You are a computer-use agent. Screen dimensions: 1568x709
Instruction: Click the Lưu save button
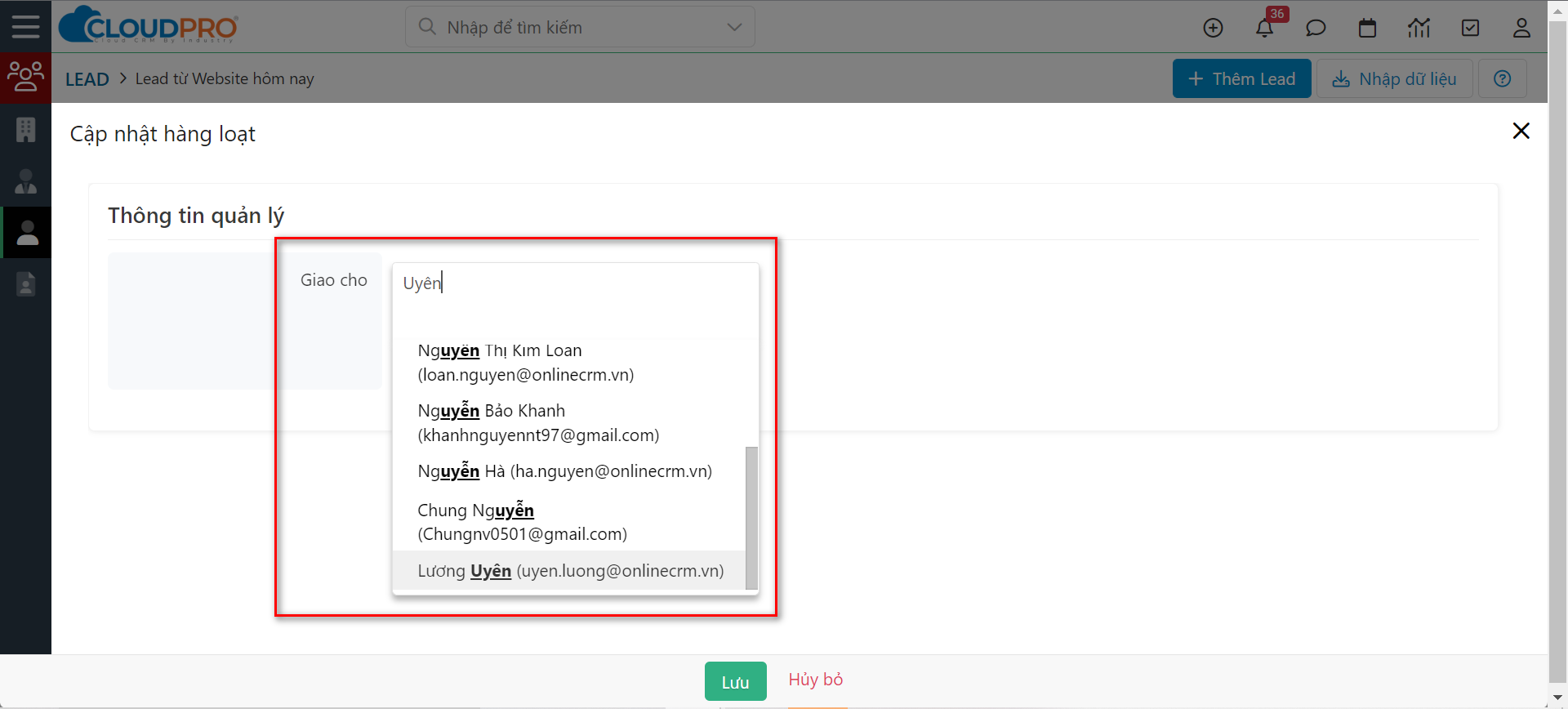[x=735, y=681]
